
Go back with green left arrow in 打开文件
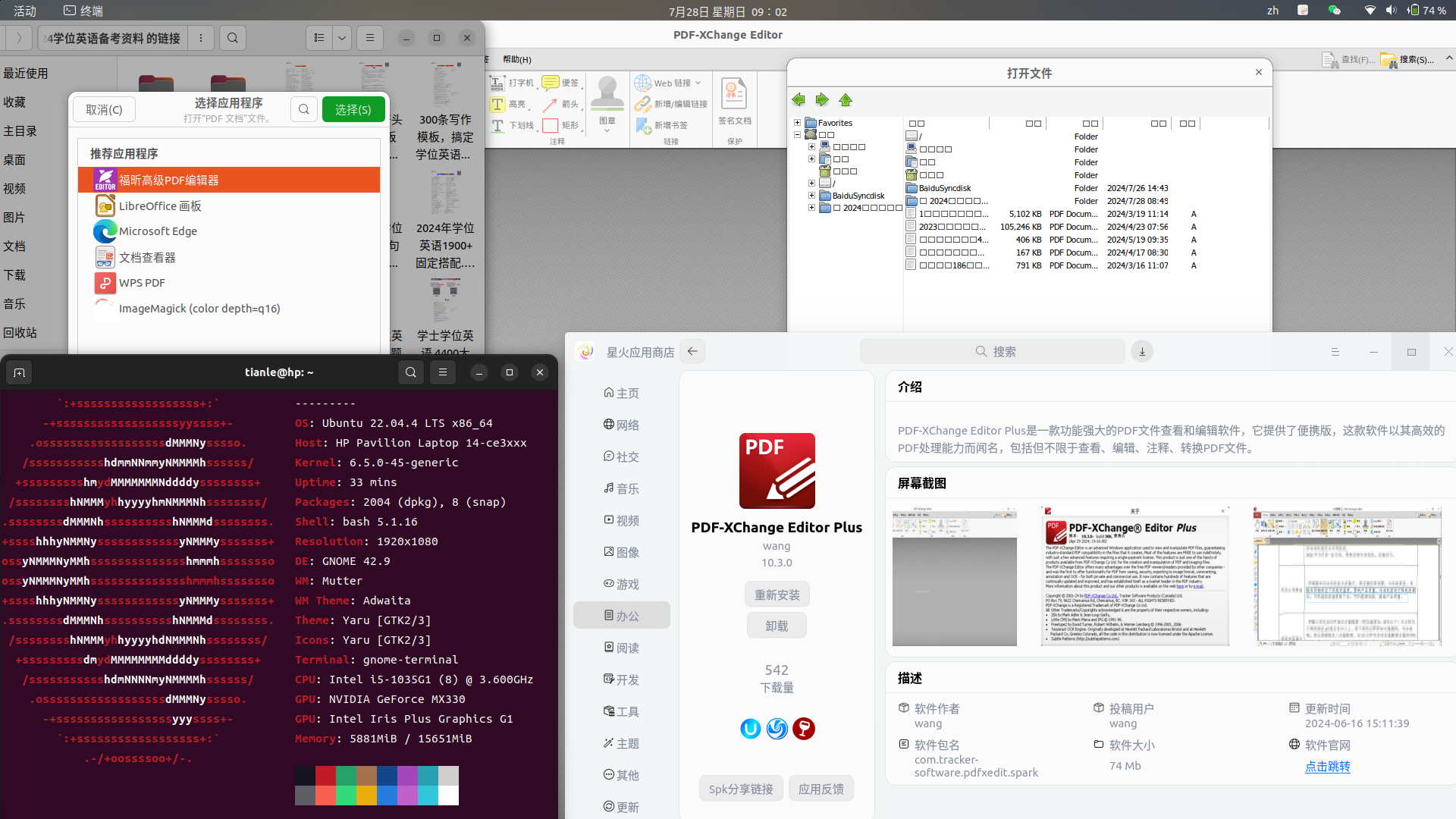799,100
